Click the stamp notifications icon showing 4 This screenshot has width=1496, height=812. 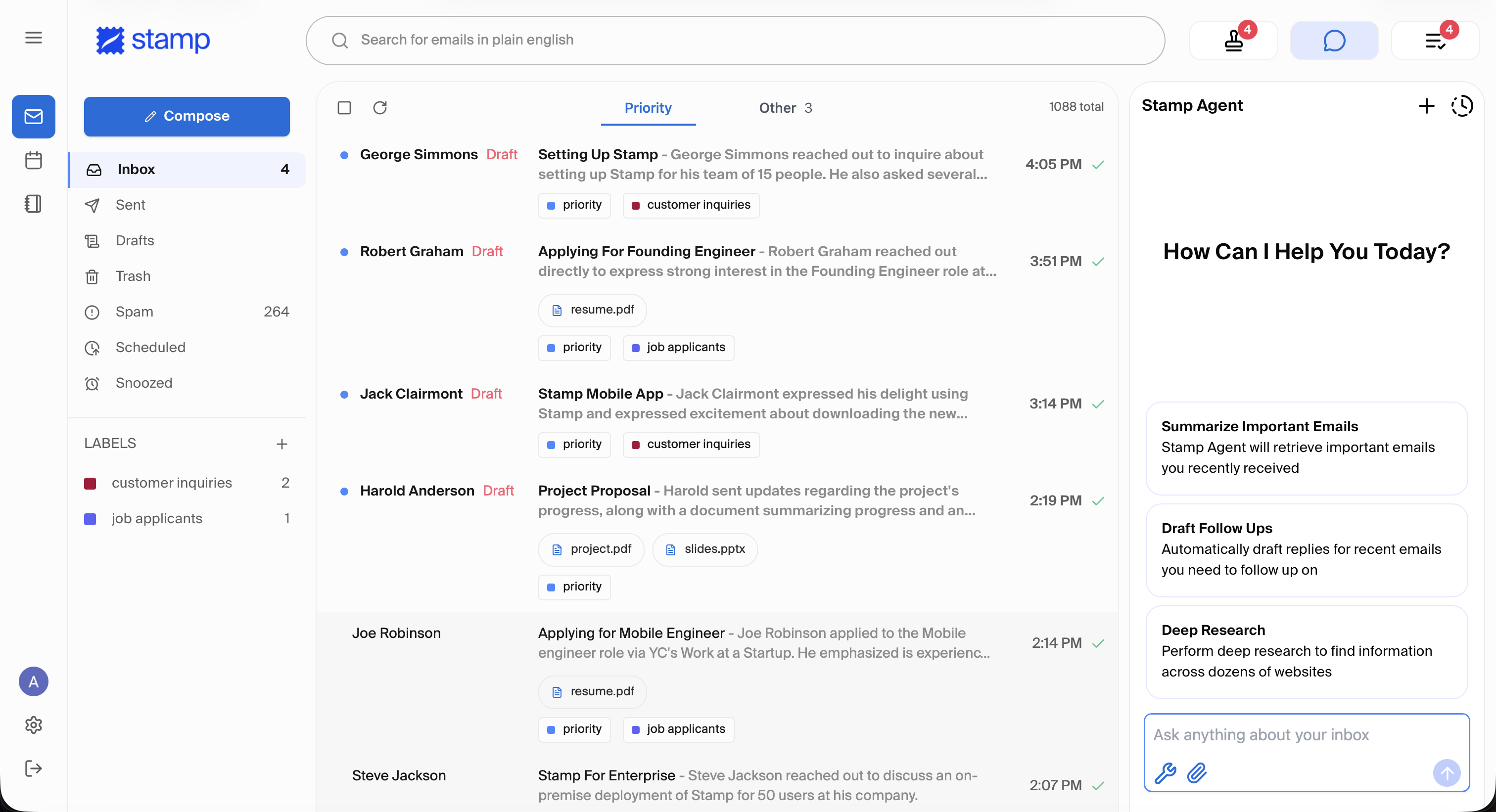[x=1232, y=40]
